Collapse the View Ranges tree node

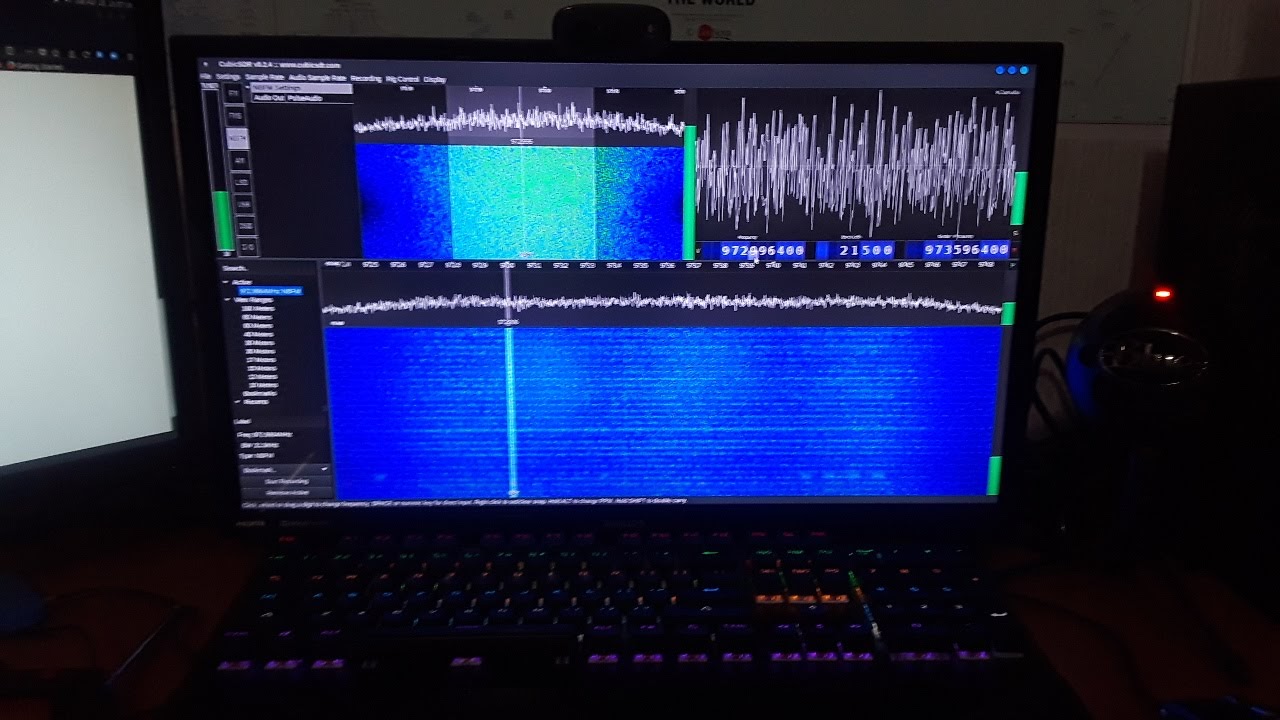click(x=227, y=300)
